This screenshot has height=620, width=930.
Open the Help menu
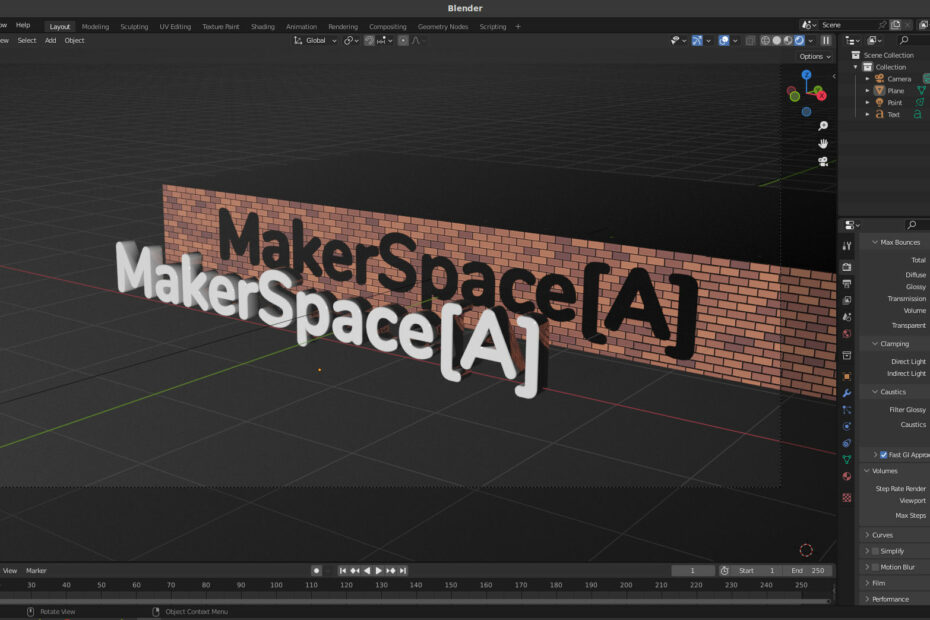[x=23, y=25]
